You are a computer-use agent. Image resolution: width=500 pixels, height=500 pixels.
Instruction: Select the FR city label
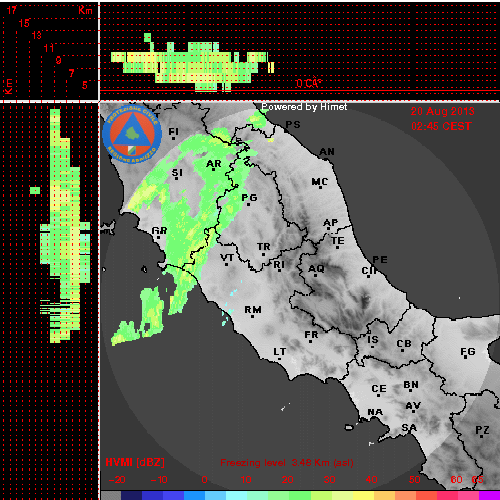pos(311,335)
